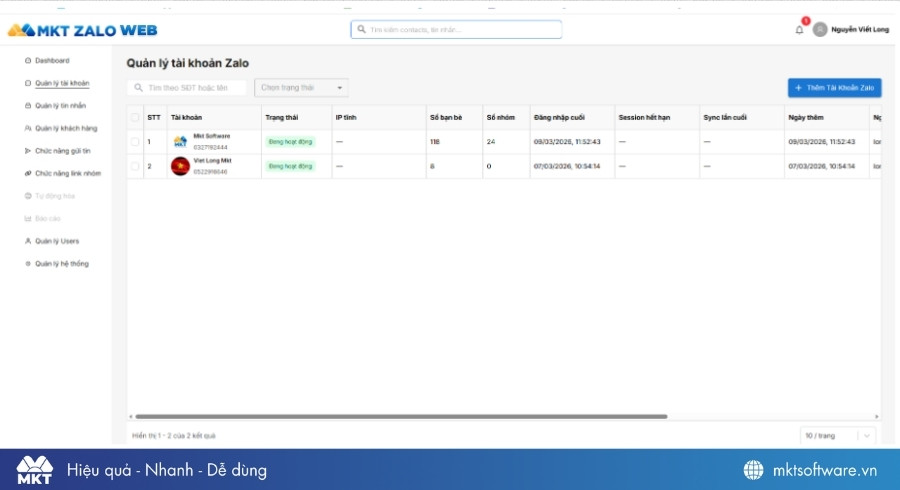Click the Quản lý hệ thống gear icon

pos(27,264)
